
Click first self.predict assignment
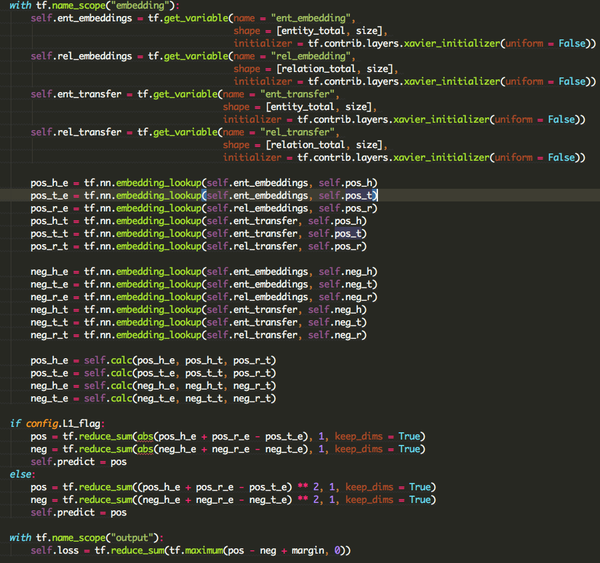78,462
